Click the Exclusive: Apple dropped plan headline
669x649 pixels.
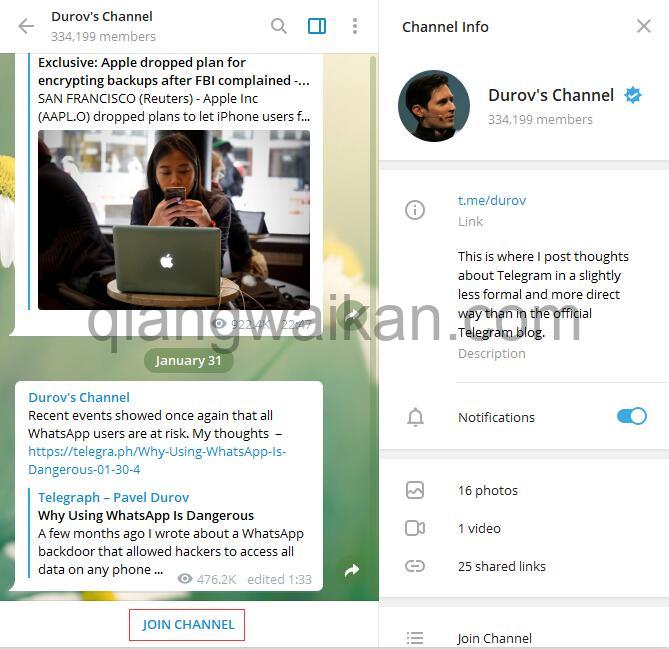[173, 71]
